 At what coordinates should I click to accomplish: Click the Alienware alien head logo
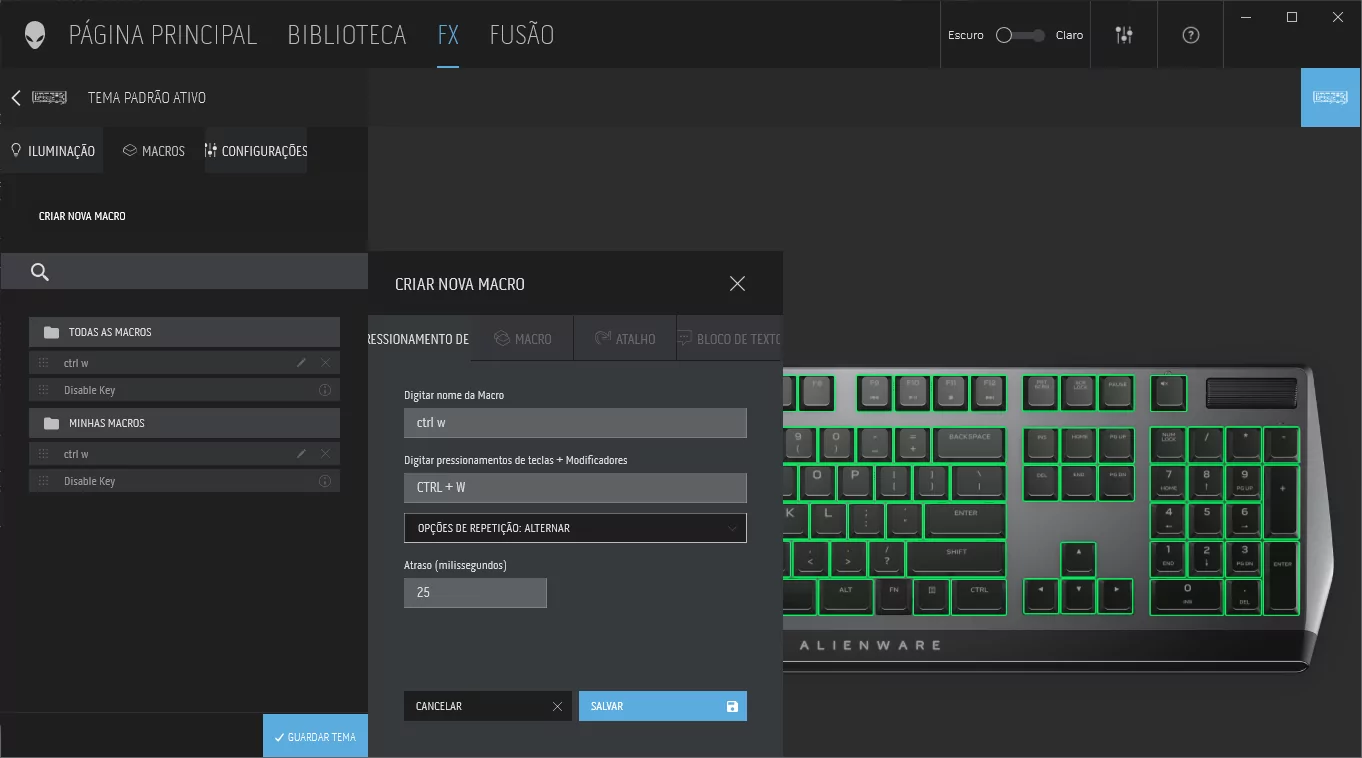[x=35, y=35]
